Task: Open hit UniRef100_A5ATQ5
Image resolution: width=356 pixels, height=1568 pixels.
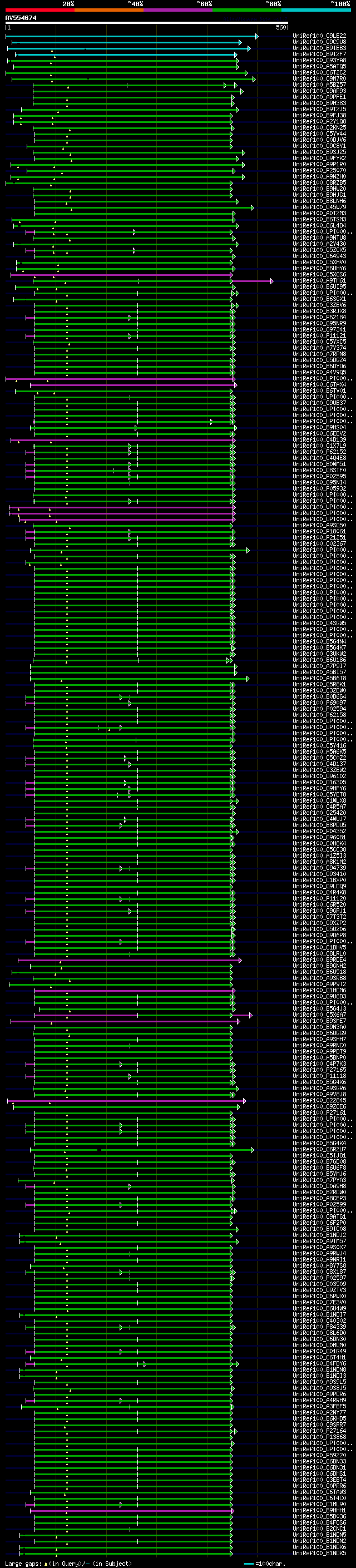Action: click(x=319, y=66)
